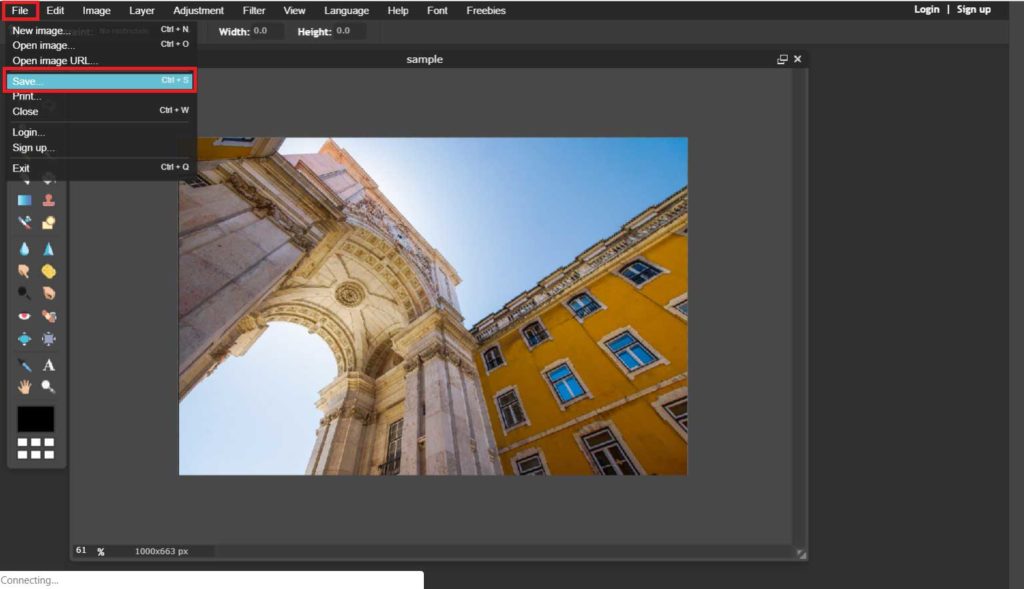
Task: Select the Clone Stamp tool
Action: tap(48, 200)
